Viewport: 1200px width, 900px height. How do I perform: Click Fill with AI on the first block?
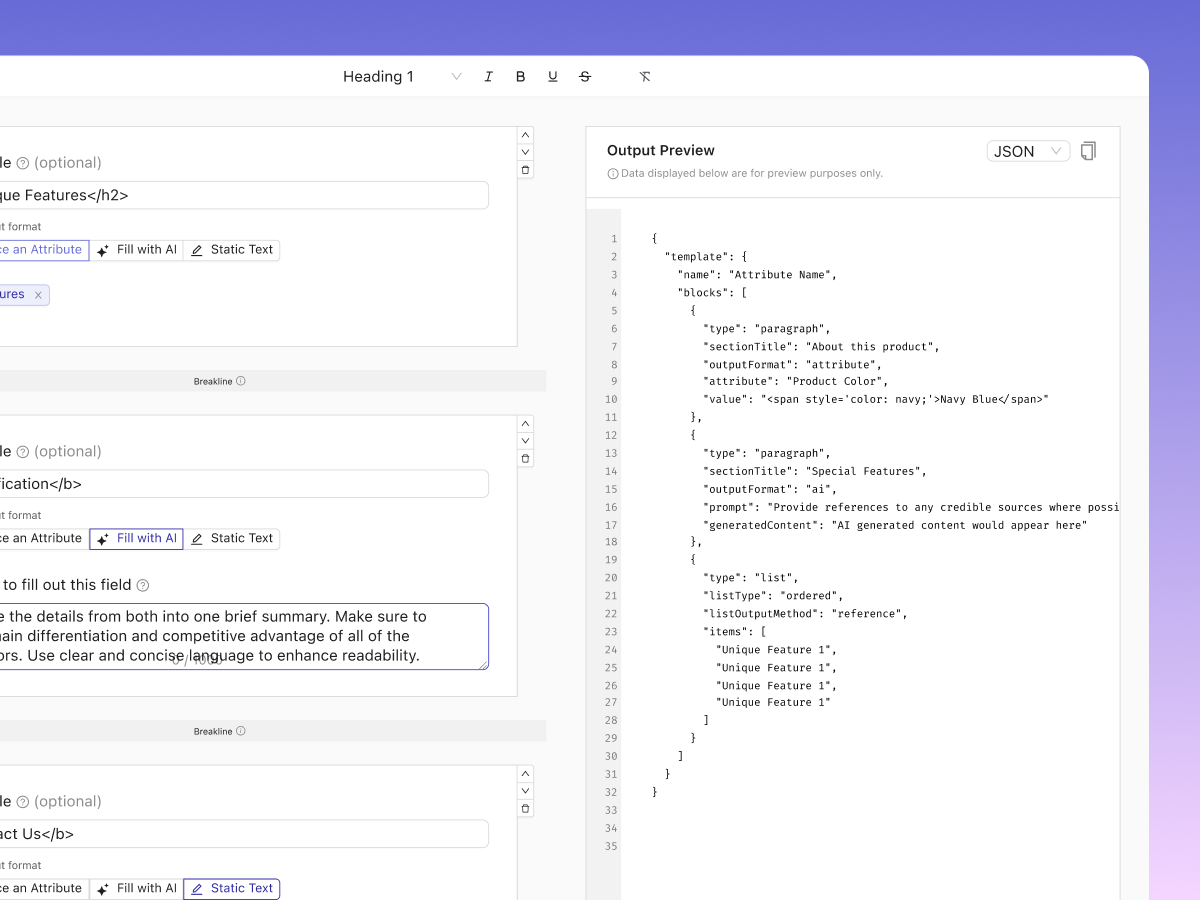tap(136, 250)
